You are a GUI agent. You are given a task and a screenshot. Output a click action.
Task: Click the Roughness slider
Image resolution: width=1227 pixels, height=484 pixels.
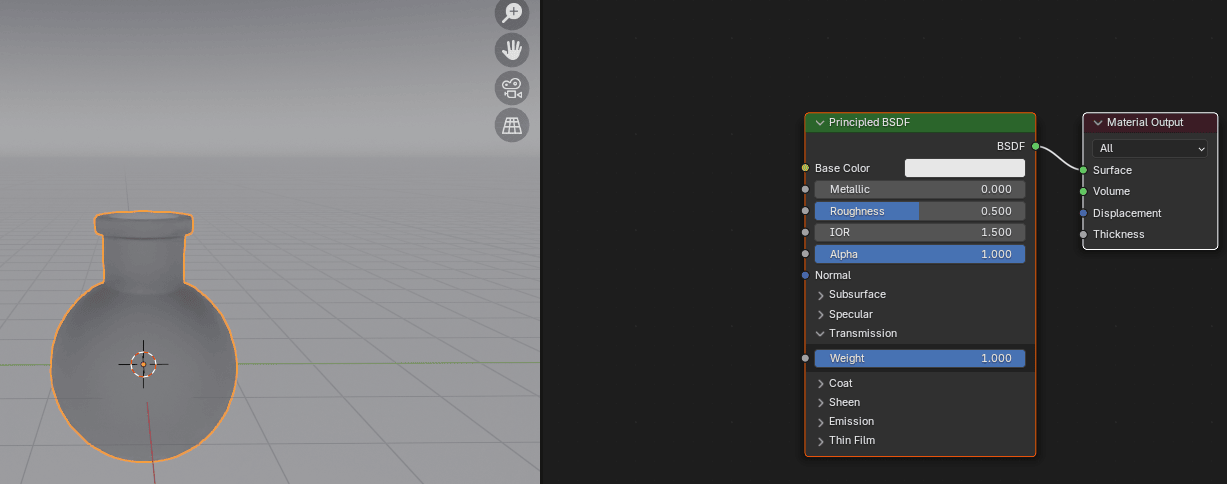tap(919, 211)
